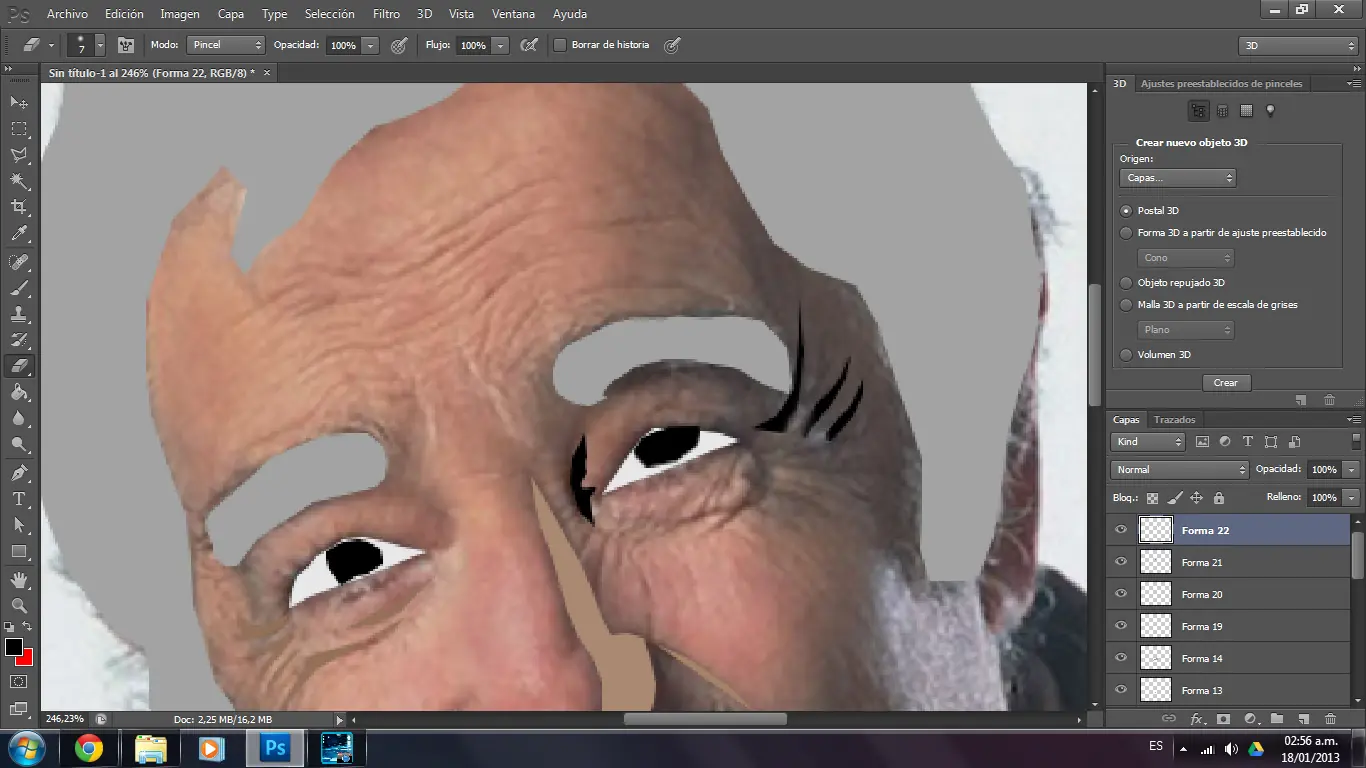Open the Normal blend mode dropdown
Image resolution: width=1366 pixels, height=768 pixels.
tap(1180, 470)
